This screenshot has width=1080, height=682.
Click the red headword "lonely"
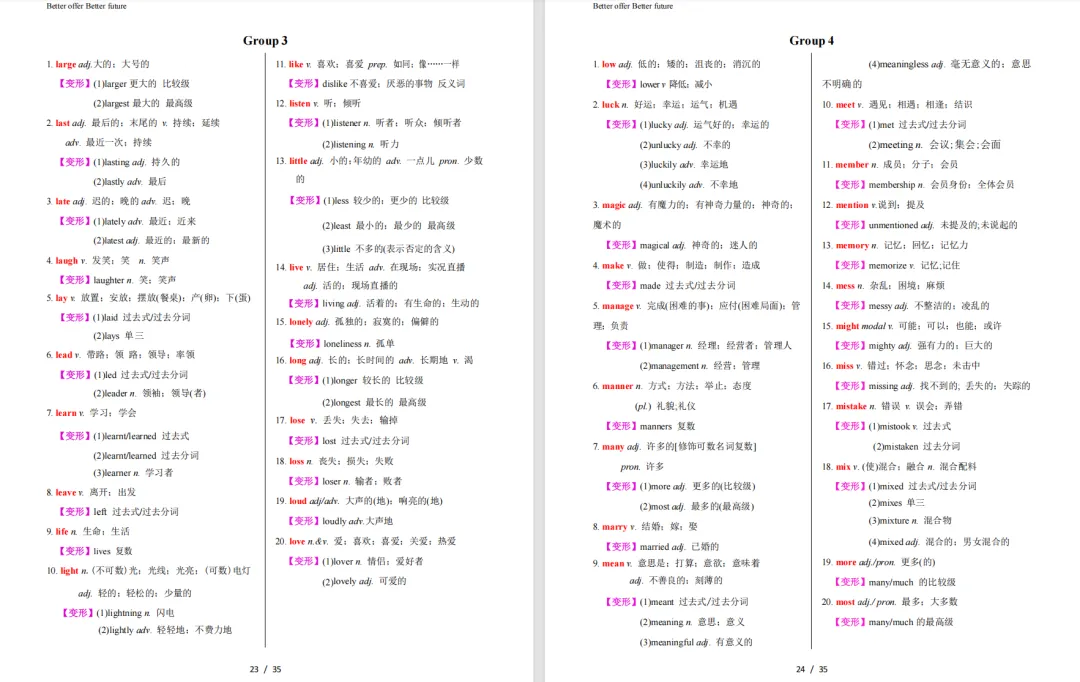pos(301,322)
